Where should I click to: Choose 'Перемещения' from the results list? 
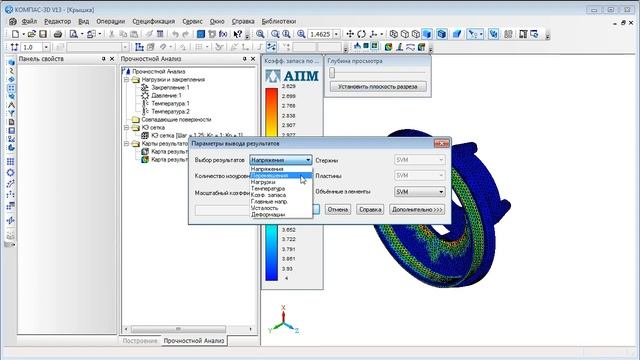(x=281, y=176)
